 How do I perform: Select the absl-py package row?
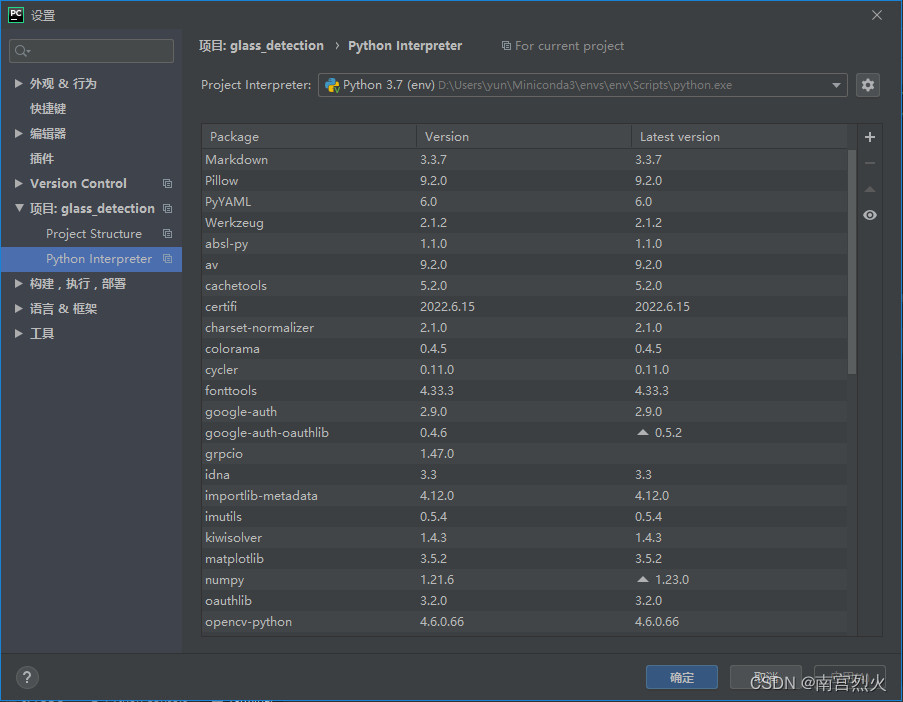click(x=525, y=244)
